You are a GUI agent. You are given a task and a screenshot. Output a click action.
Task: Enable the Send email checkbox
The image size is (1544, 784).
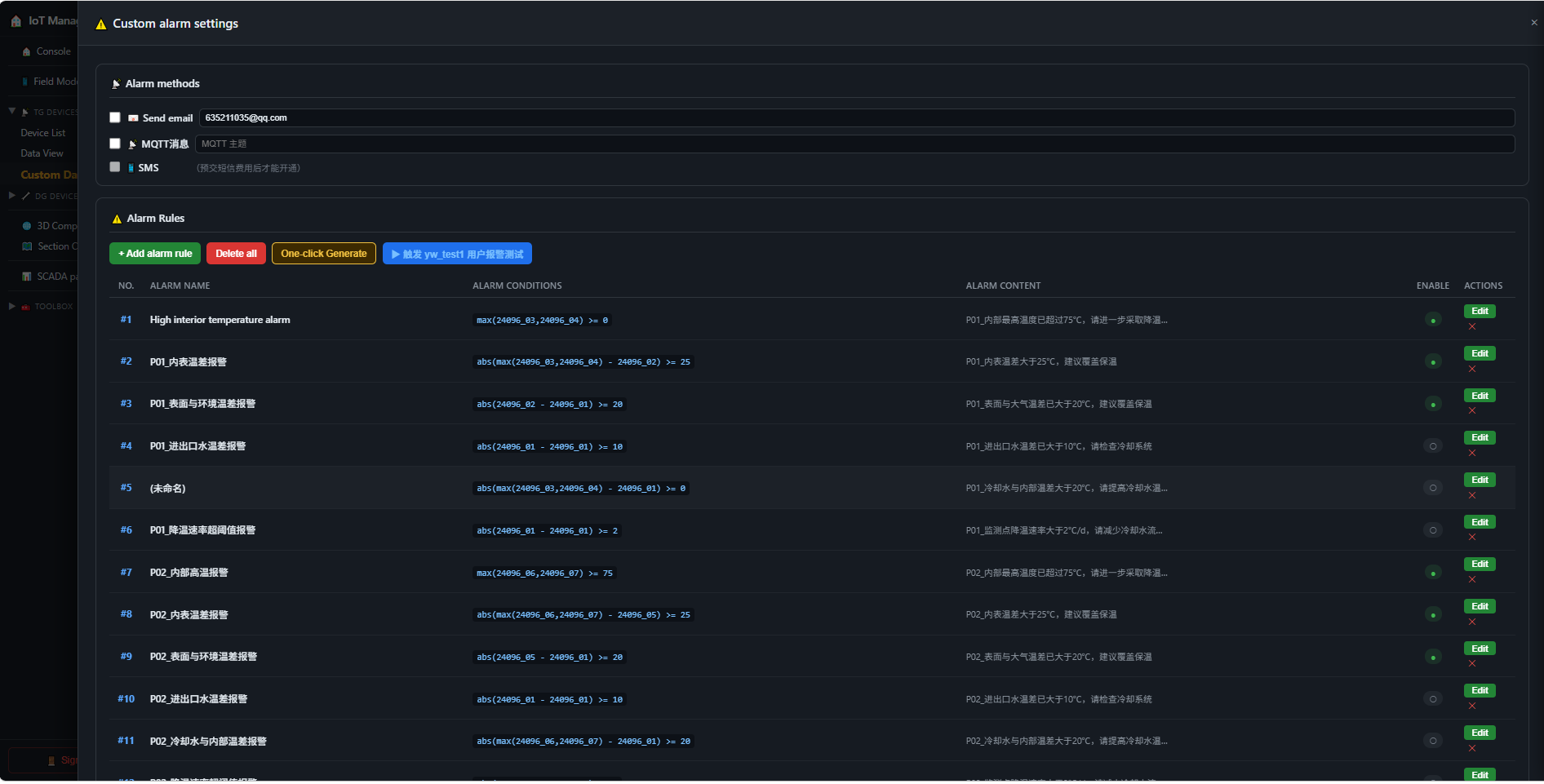115,117
